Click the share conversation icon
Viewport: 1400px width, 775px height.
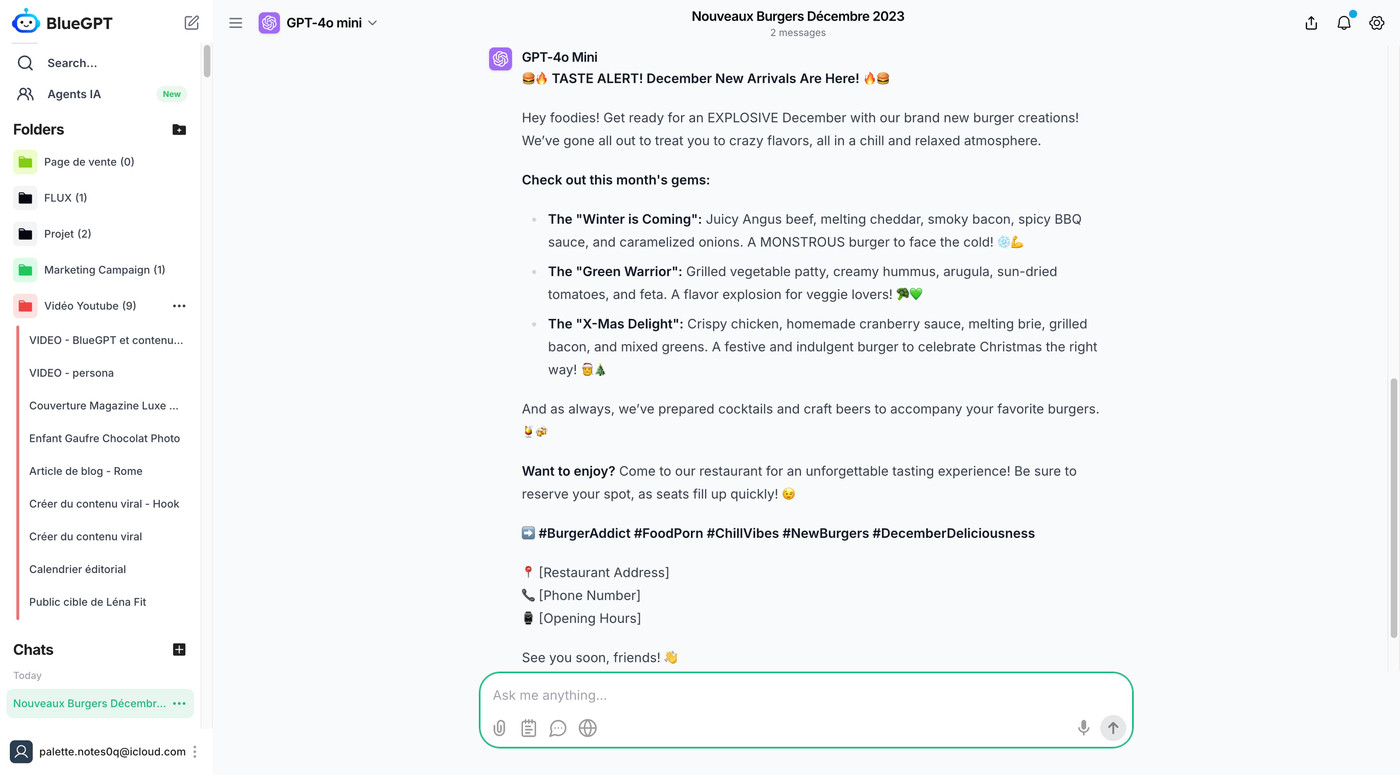pos(1311,23)
